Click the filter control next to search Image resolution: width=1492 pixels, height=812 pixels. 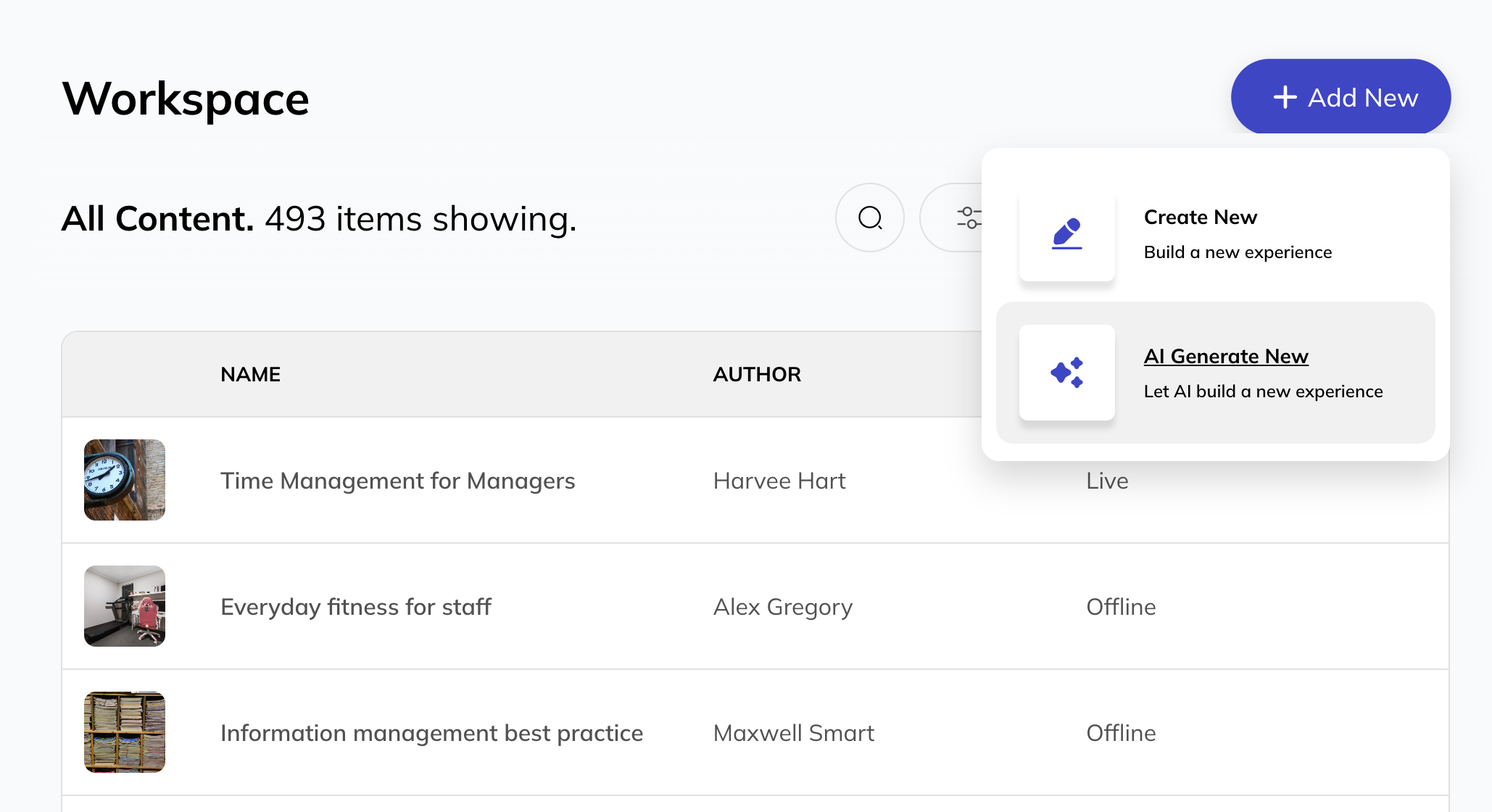tap(970, 217)
